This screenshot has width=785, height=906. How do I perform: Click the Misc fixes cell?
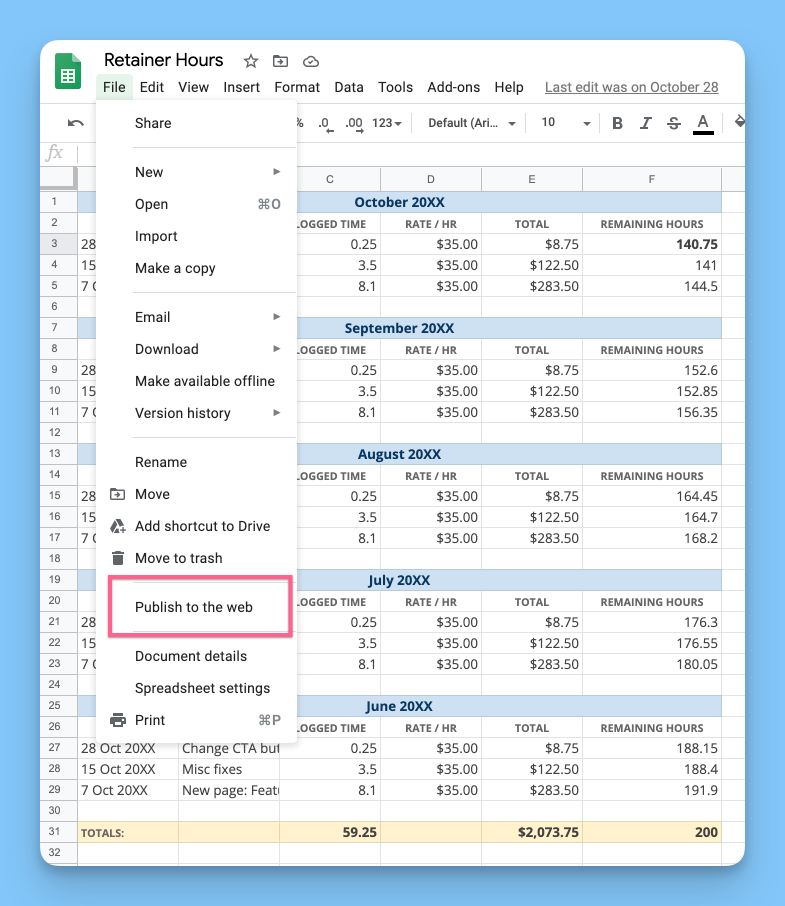(229, 769)
